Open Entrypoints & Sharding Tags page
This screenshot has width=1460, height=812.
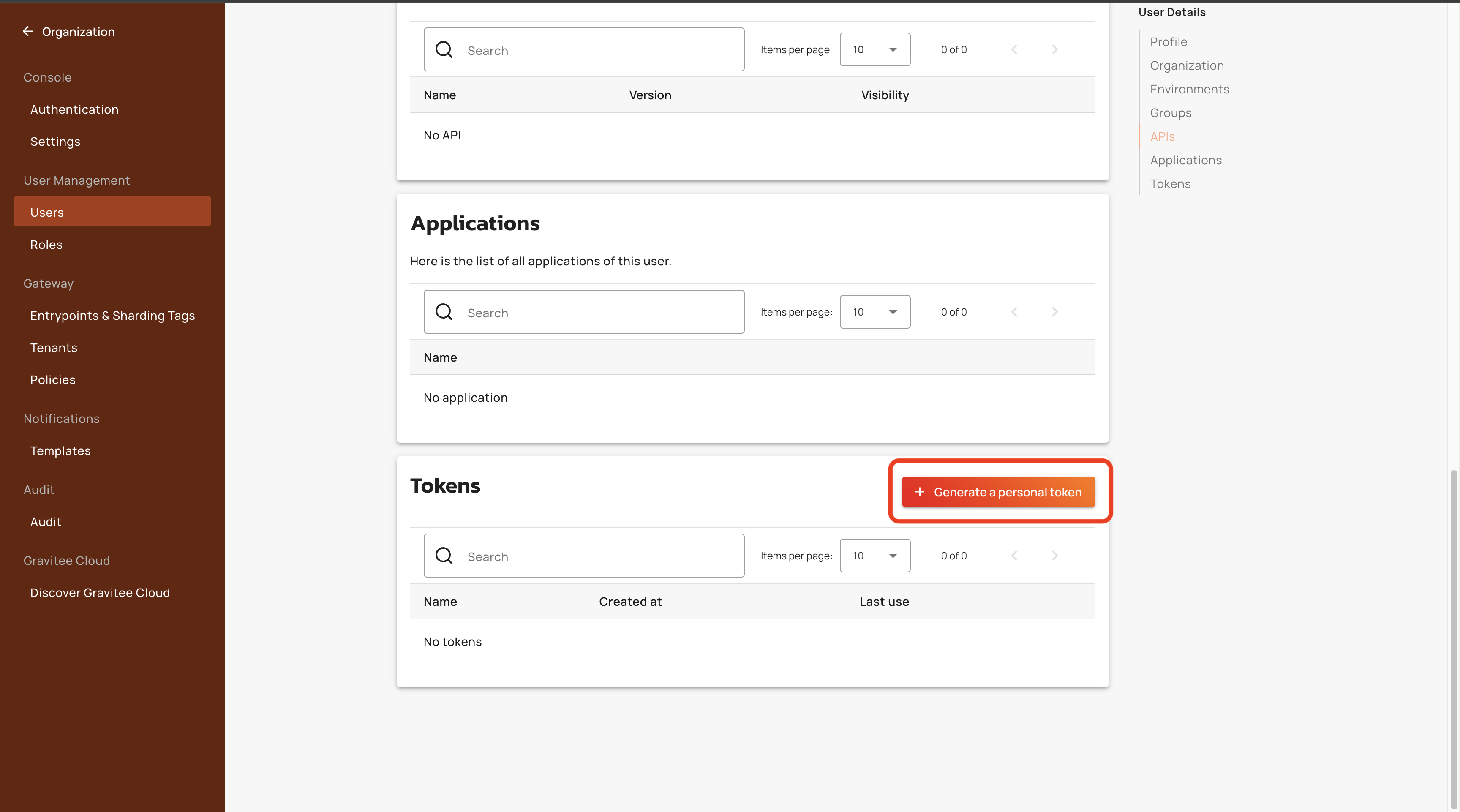pos(112,316)
